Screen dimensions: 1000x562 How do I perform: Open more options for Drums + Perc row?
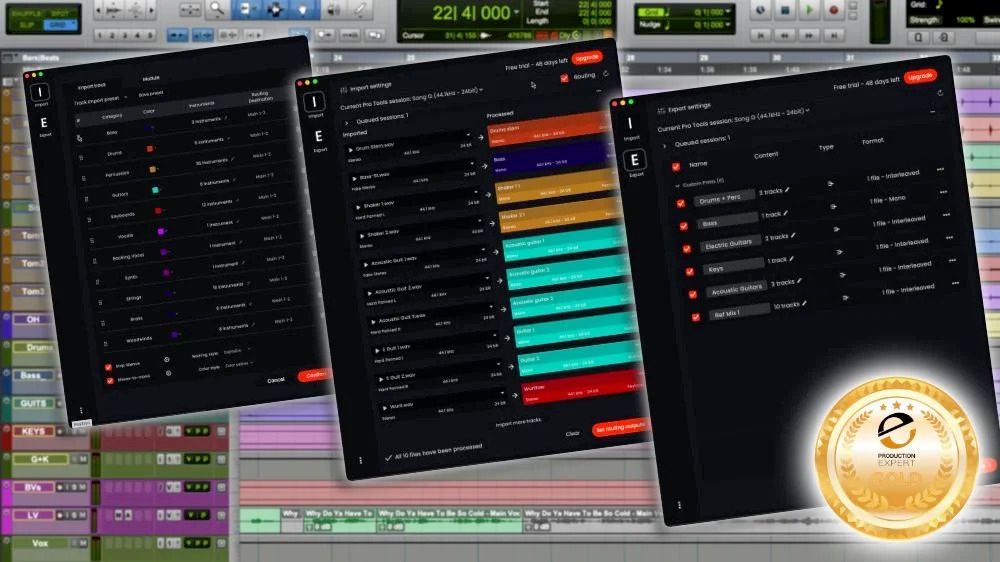[940, 169]
